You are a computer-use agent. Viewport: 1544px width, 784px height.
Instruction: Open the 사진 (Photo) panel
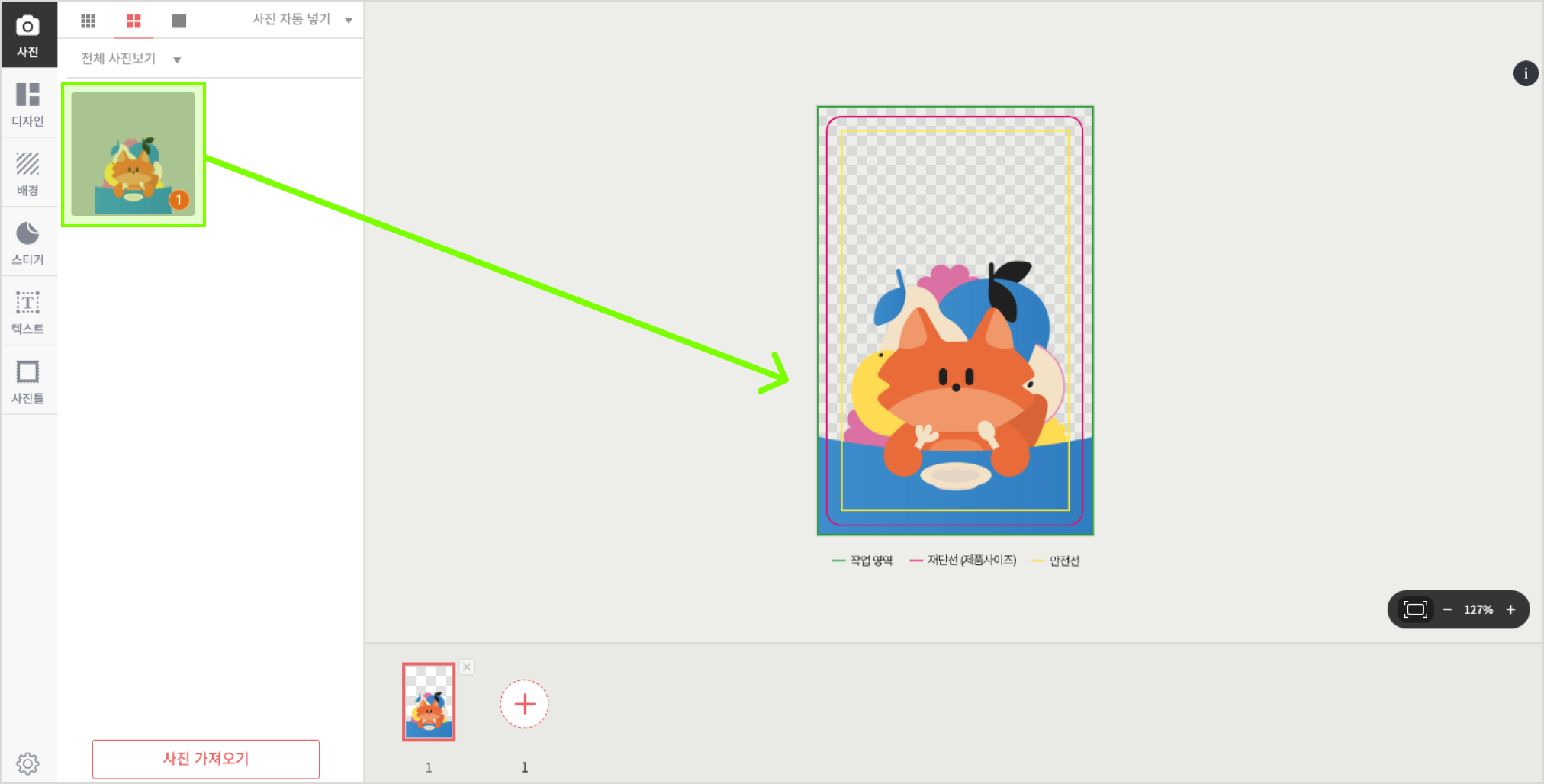point(28,35)
